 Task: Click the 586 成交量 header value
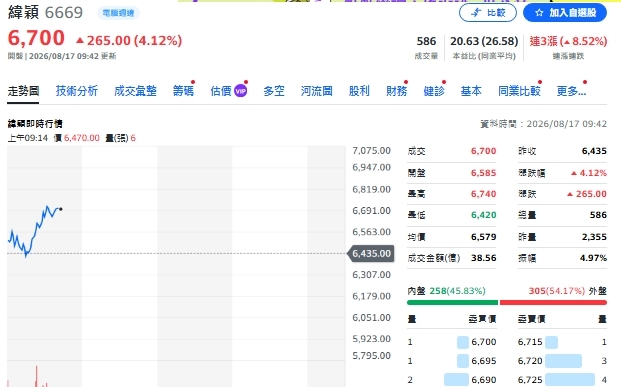tap(426, 41)
